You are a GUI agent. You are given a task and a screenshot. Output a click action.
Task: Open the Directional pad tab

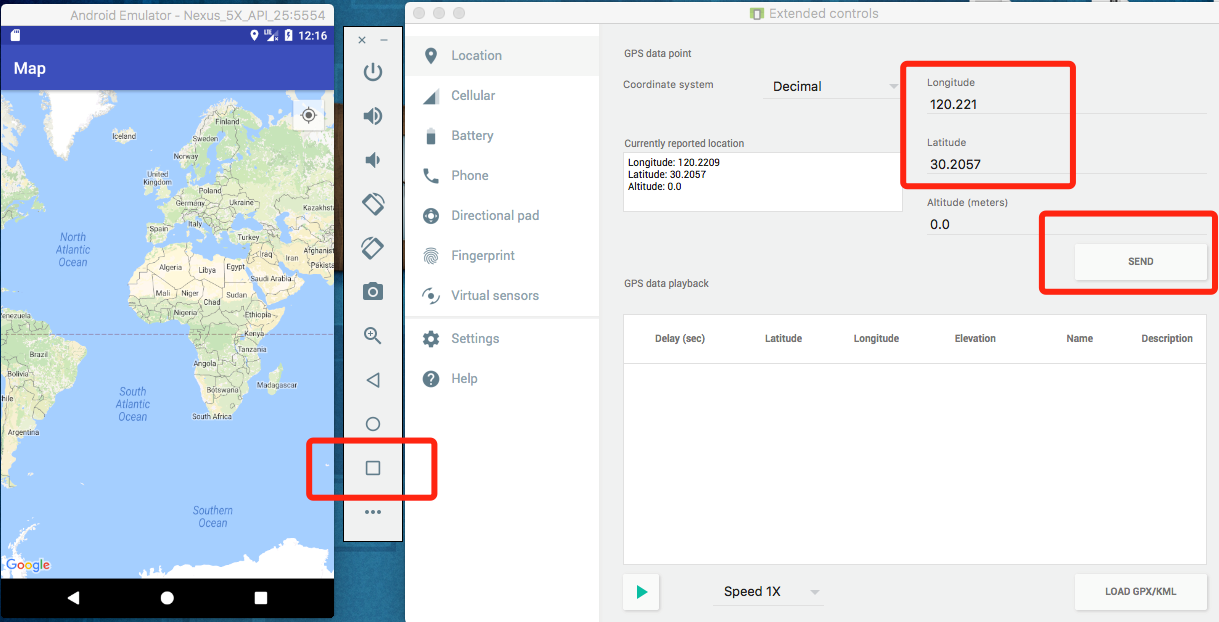(501, 215)
